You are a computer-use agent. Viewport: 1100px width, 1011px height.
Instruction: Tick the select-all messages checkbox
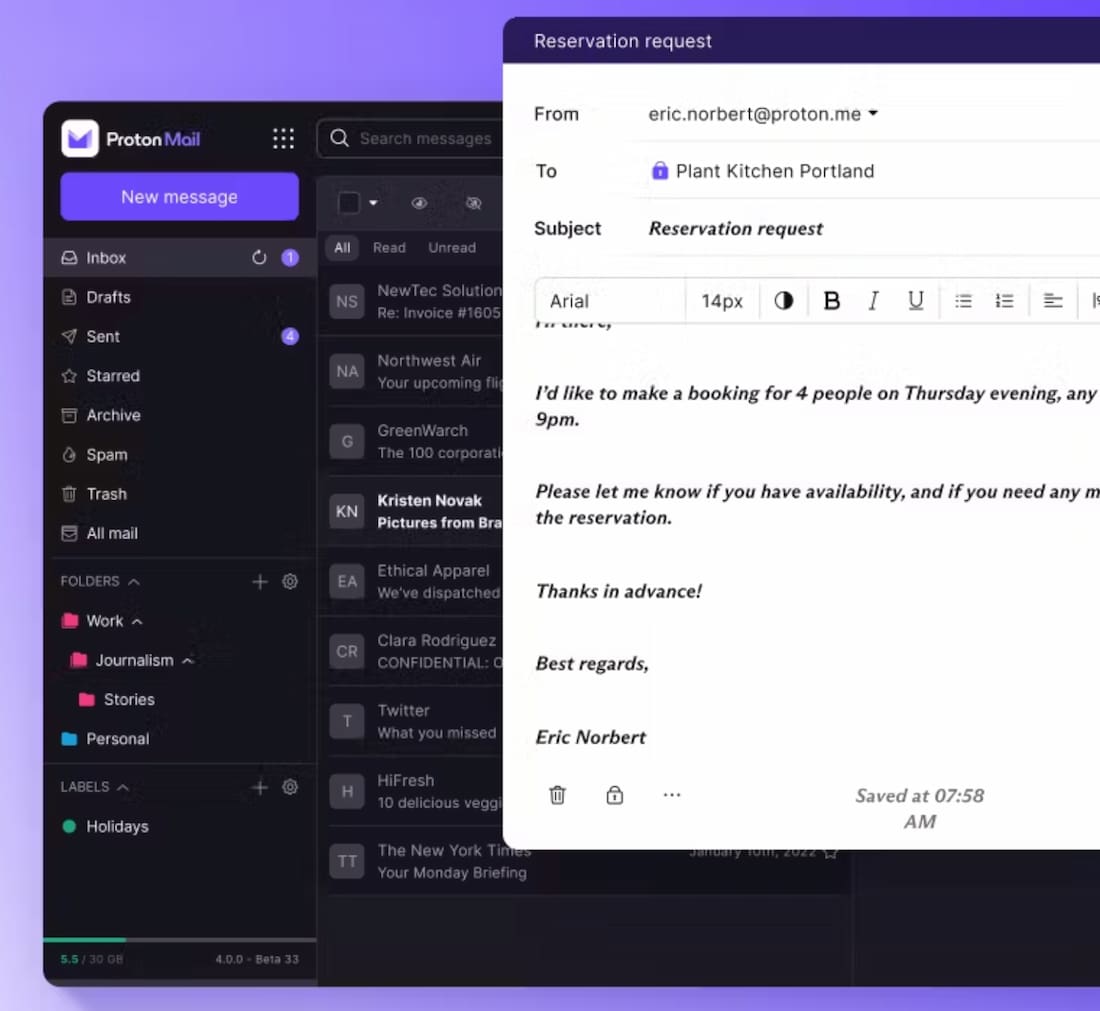coord(349,203)
